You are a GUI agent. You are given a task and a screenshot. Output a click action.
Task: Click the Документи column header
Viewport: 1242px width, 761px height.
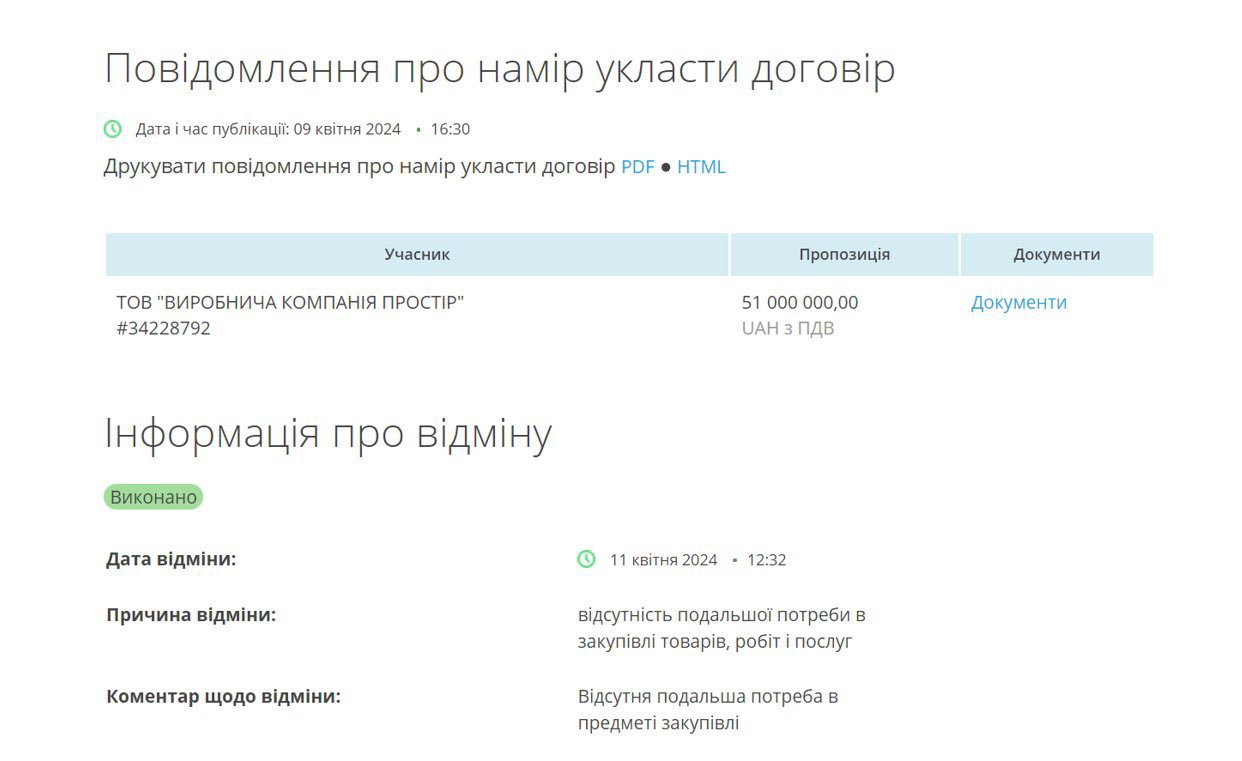[1056, 255]
